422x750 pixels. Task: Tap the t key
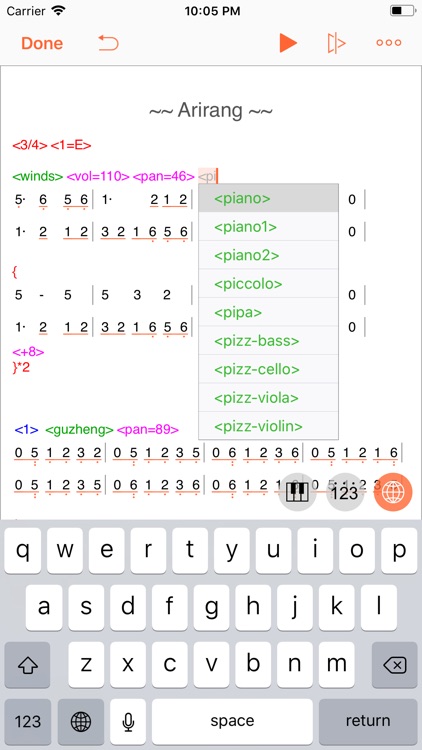pos(190,551)
